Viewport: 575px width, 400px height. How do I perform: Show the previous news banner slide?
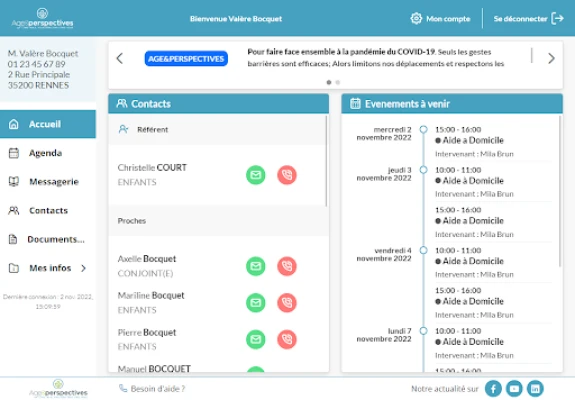(x=120, y=58)
